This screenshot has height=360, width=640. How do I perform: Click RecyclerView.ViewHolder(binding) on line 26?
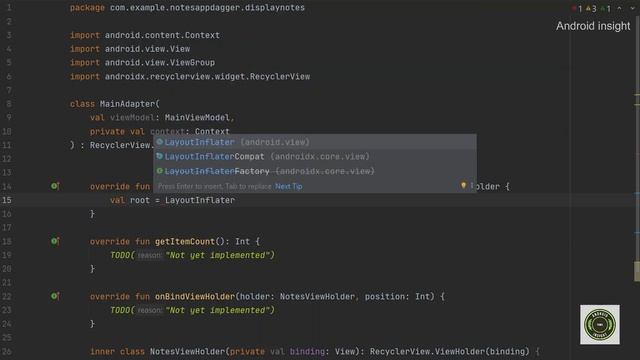[x=449, y=351]
